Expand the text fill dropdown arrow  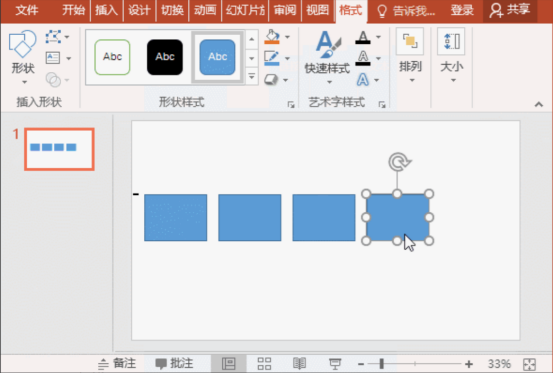pos(378,37)
